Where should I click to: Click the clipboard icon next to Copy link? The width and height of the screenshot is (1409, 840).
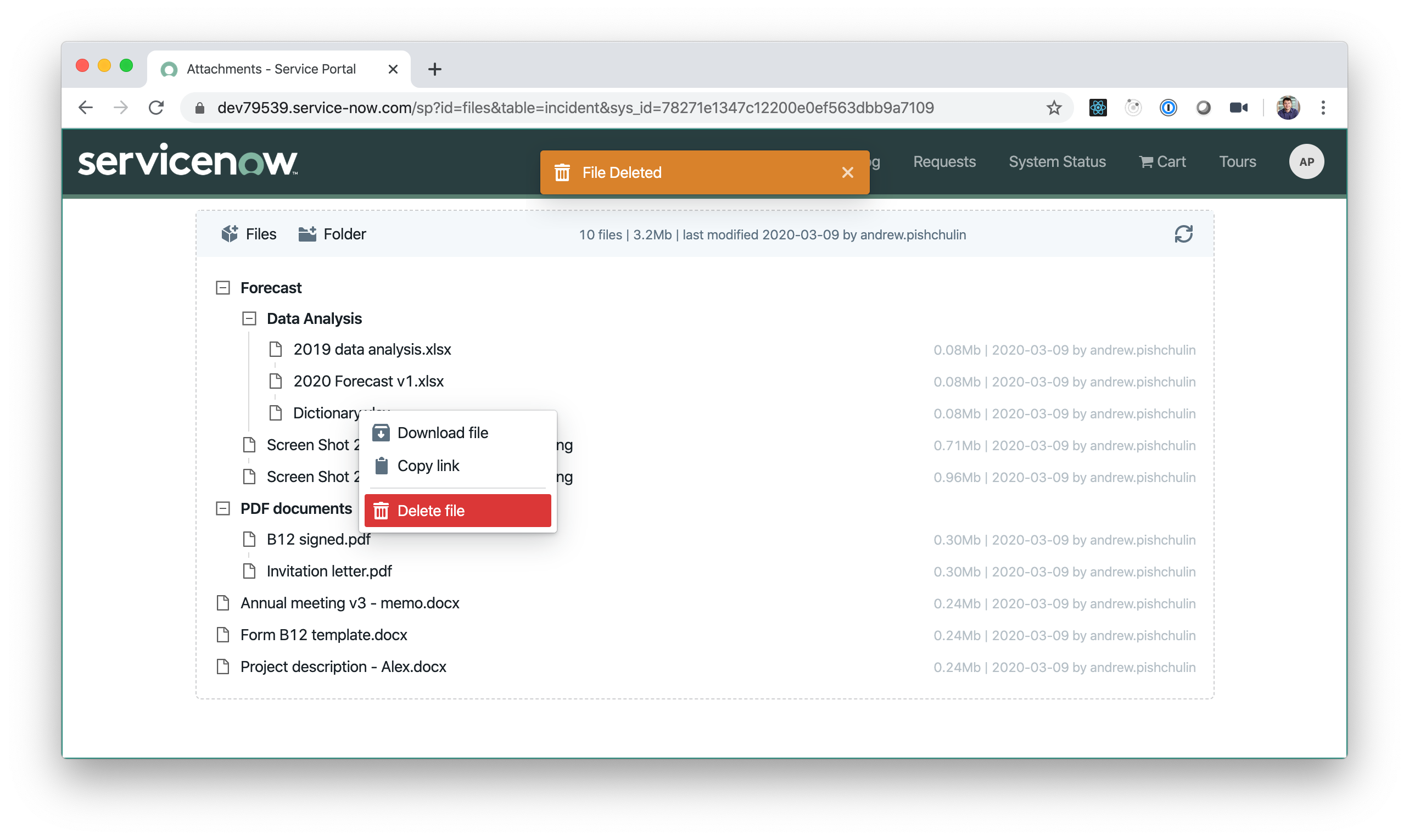381,465
